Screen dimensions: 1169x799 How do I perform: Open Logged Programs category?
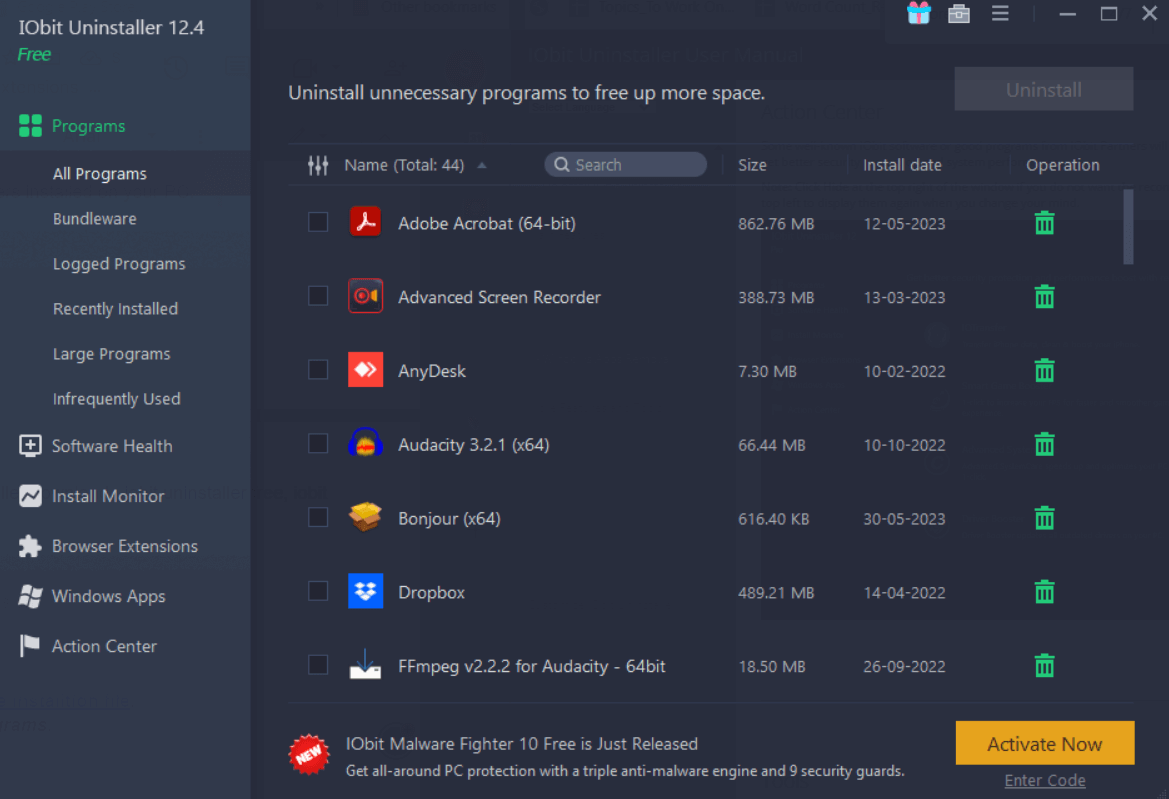(119, 264)
